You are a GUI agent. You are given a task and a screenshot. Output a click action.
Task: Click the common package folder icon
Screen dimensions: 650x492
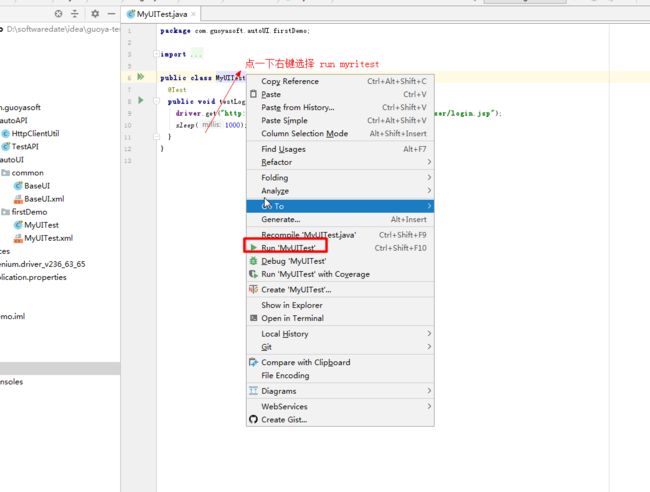5,172
